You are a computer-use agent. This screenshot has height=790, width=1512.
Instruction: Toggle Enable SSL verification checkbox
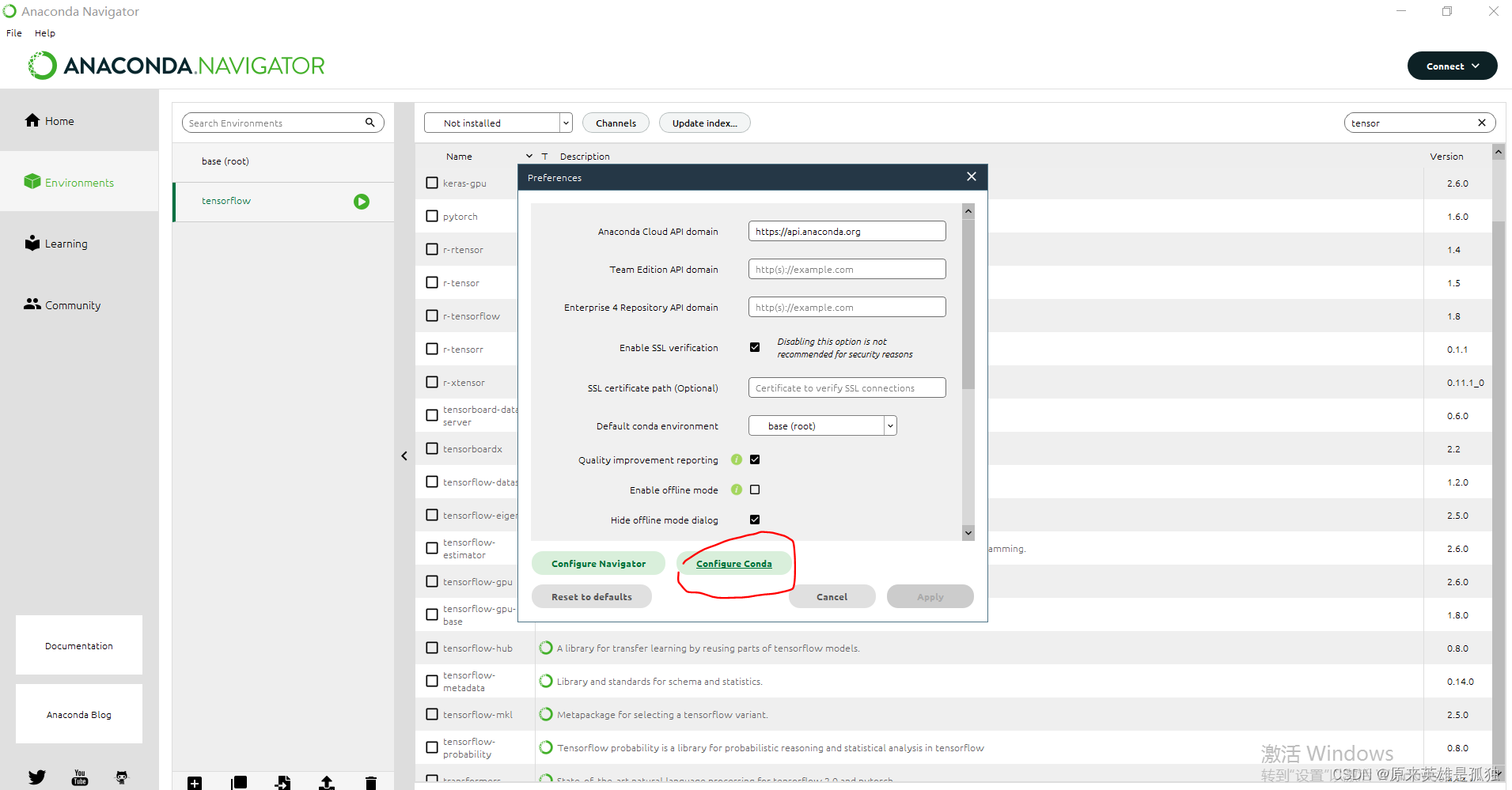tap(755, 347)
